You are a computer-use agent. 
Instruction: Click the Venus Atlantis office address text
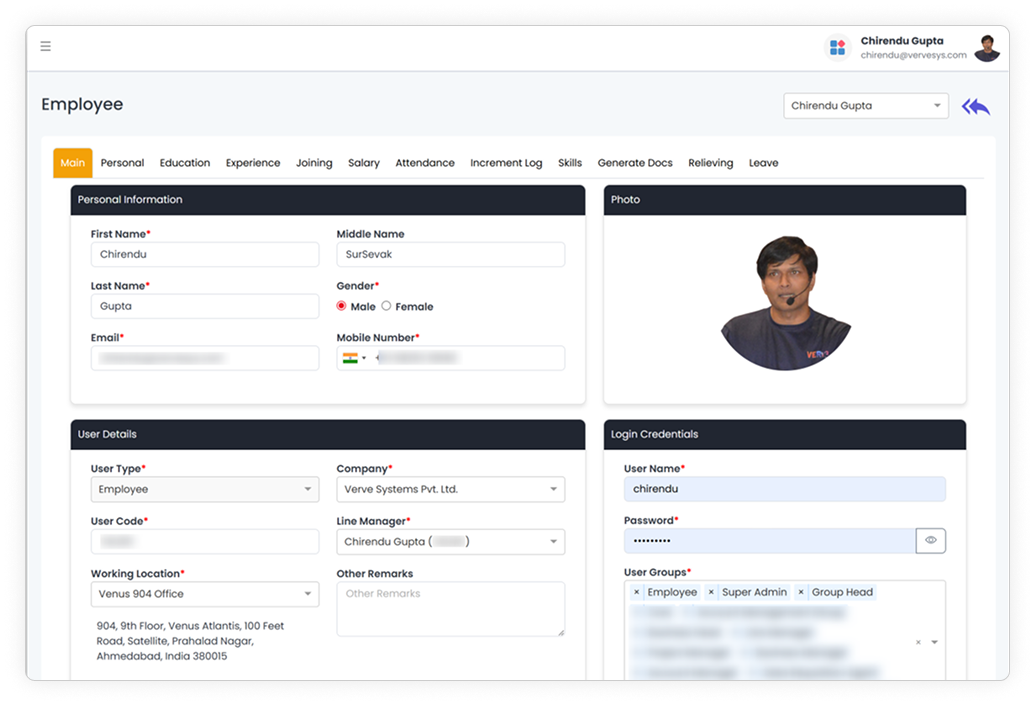click(190, 641)
